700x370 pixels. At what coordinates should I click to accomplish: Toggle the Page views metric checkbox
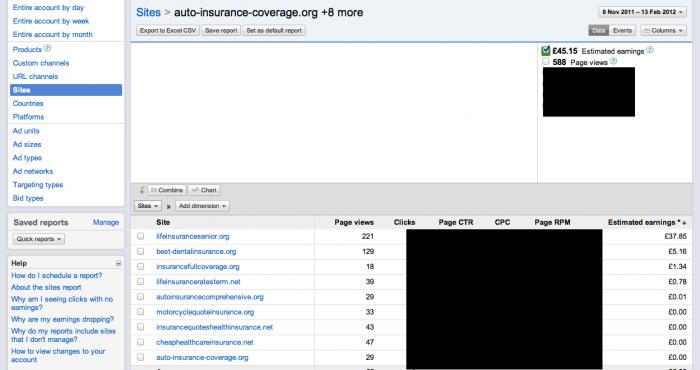pyautogui.click(x=546, y=62)
